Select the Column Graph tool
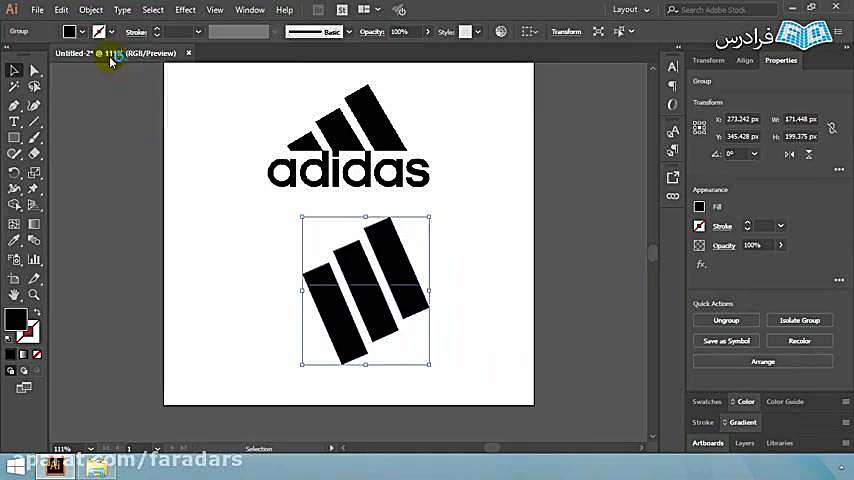Image resolution: width=854 pixels, height=480 pixels. tap(34, 259)
